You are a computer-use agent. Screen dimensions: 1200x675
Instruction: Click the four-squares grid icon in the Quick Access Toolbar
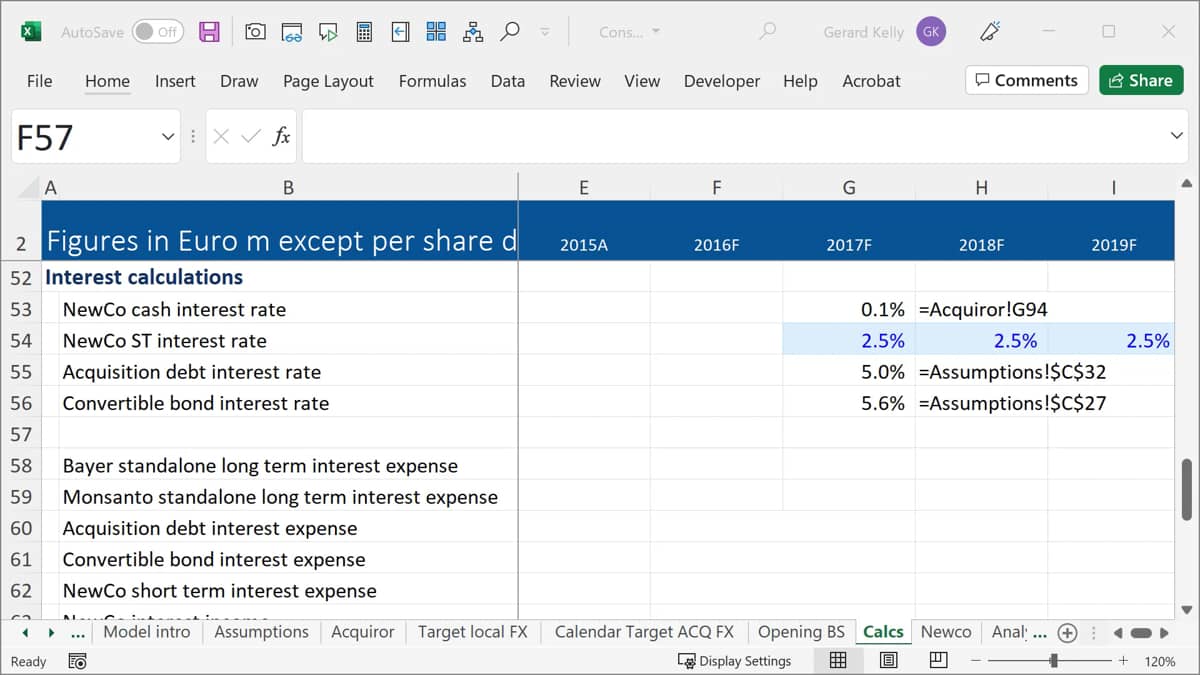(436, 32)
